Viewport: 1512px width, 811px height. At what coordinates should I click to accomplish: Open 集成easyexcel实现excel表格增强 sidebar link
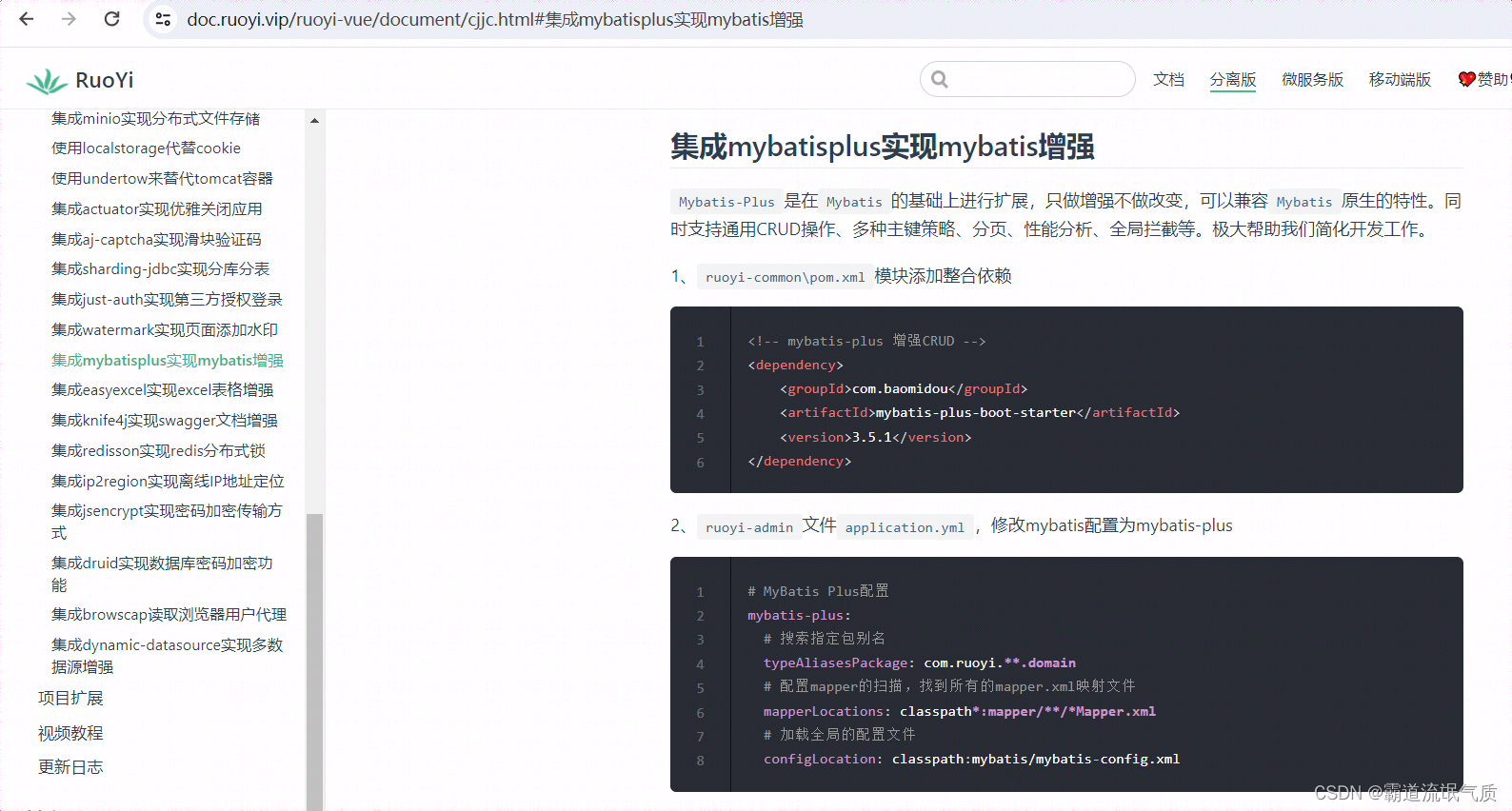162,389
